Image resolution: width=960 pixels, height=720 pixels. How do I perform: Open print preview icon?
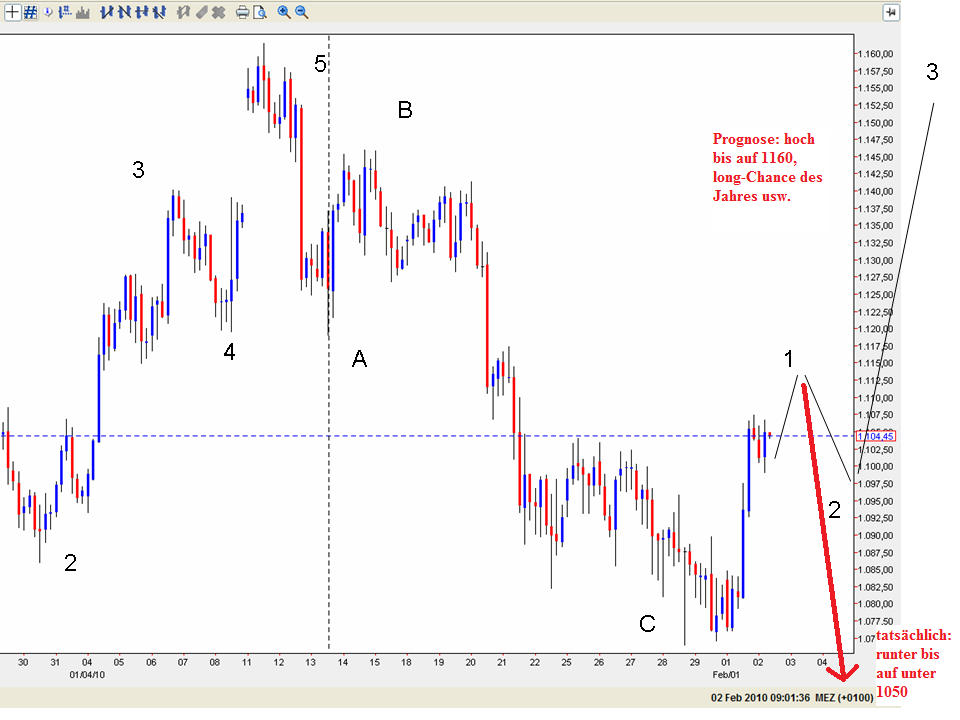pos(260,12)
